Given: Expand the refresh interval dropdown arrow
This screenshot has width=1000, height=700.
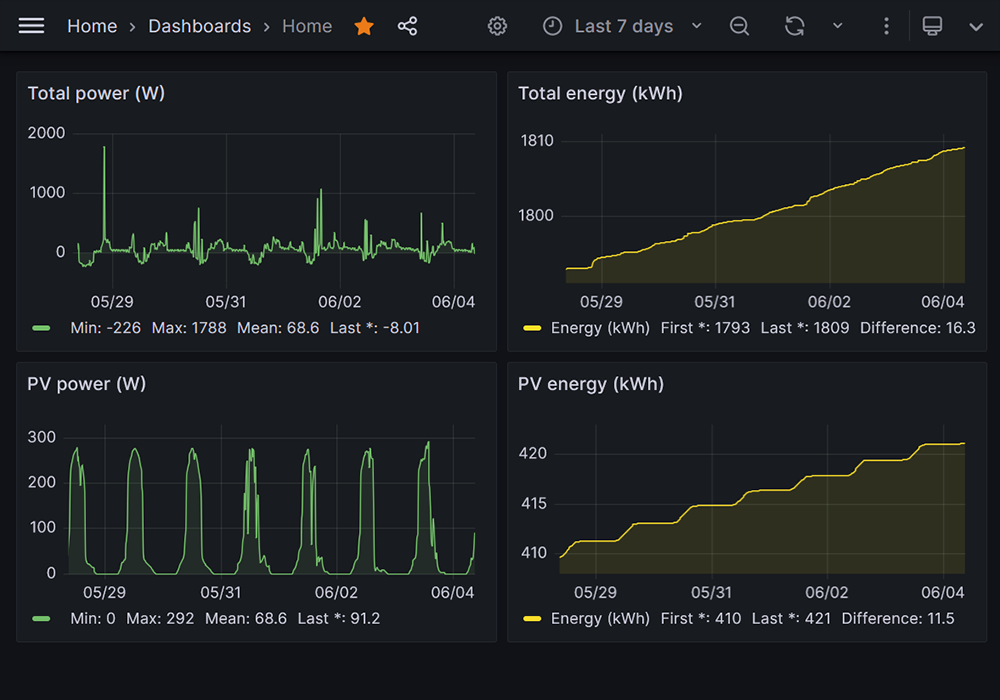Looking at the screenshot, I should [838, 27].
